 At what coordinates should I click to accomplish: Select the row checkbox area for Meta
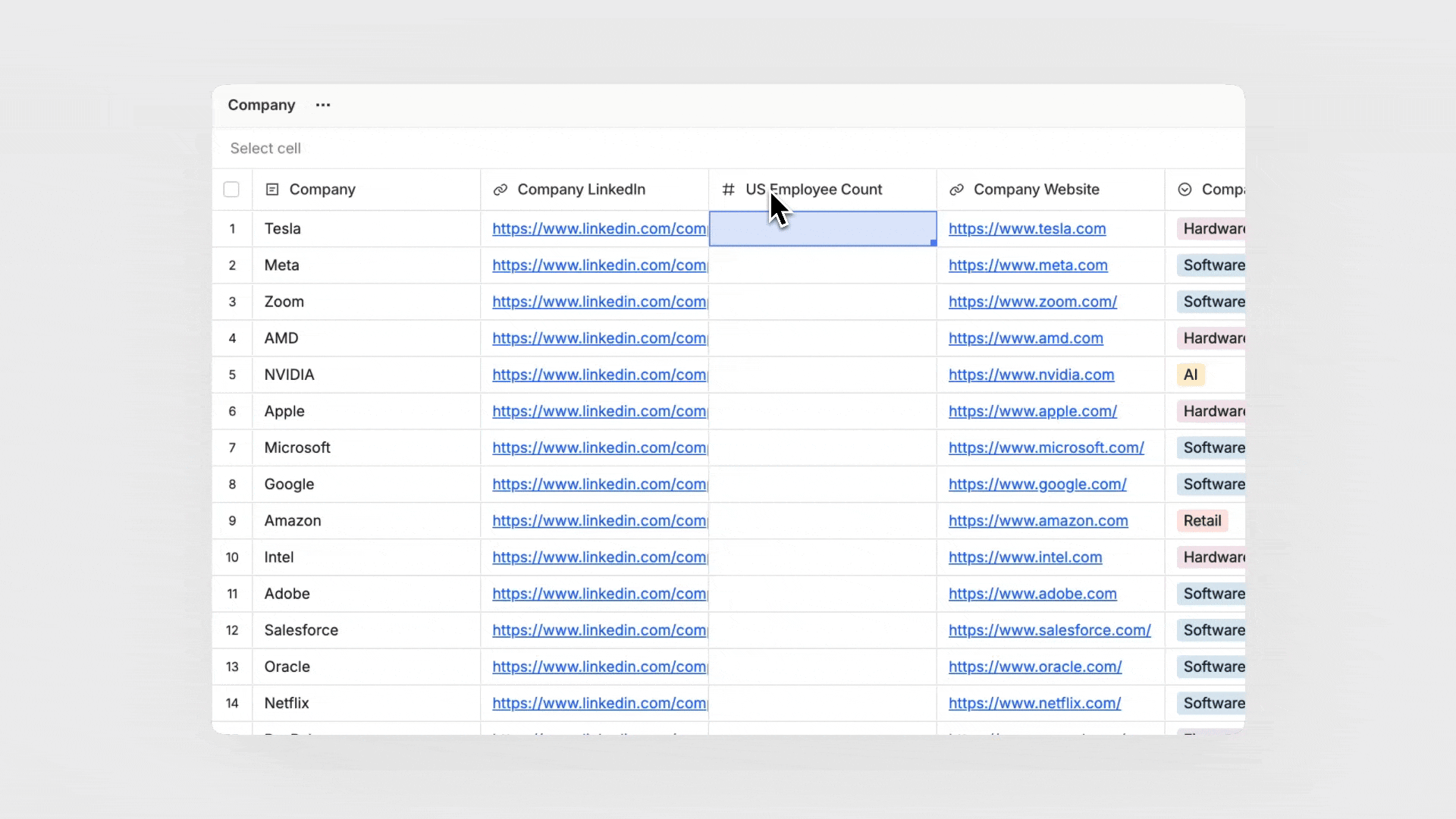click(x=232, y=265)
